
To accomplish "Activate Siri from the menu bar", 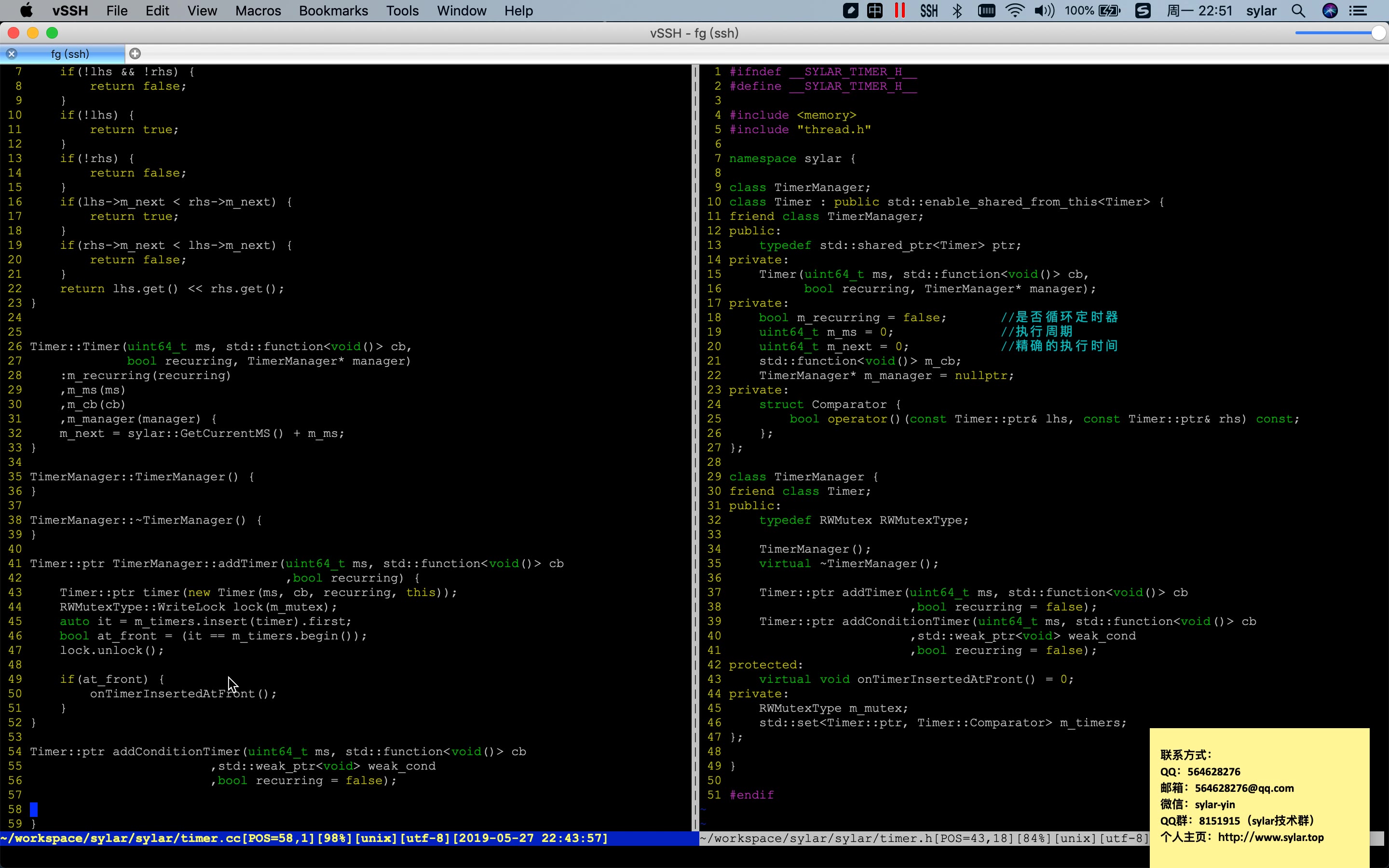I will coord(1331,10).
